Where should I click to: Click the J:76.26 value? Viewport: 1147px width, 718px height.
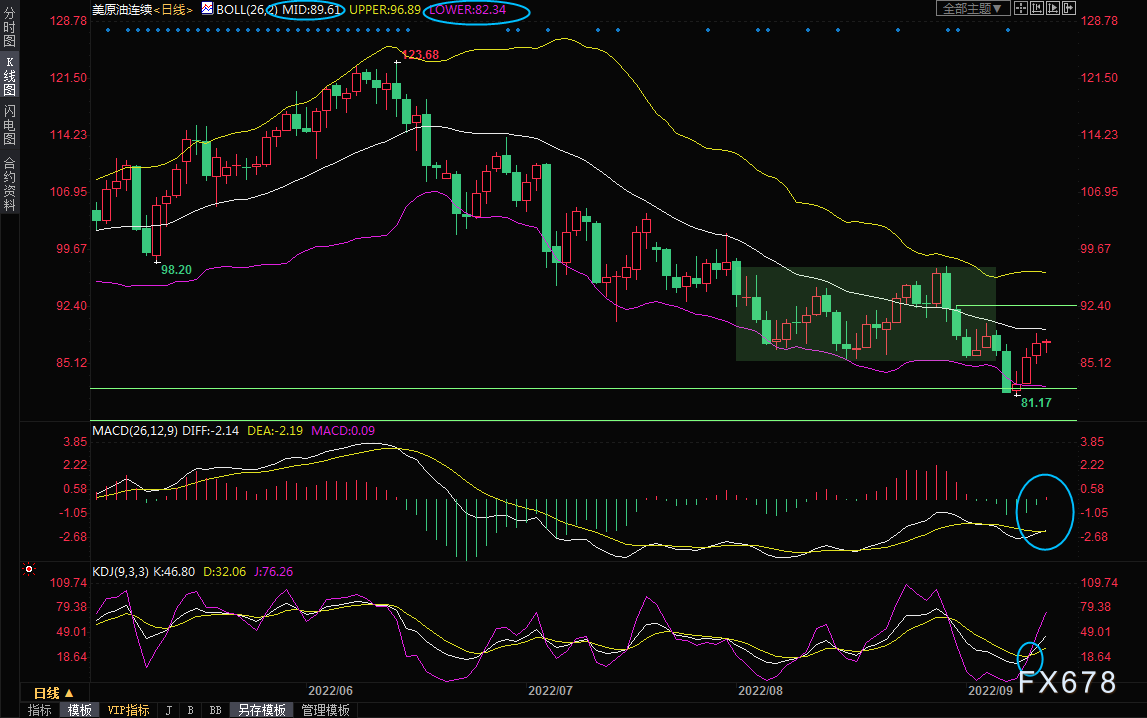tap(274, 572)
